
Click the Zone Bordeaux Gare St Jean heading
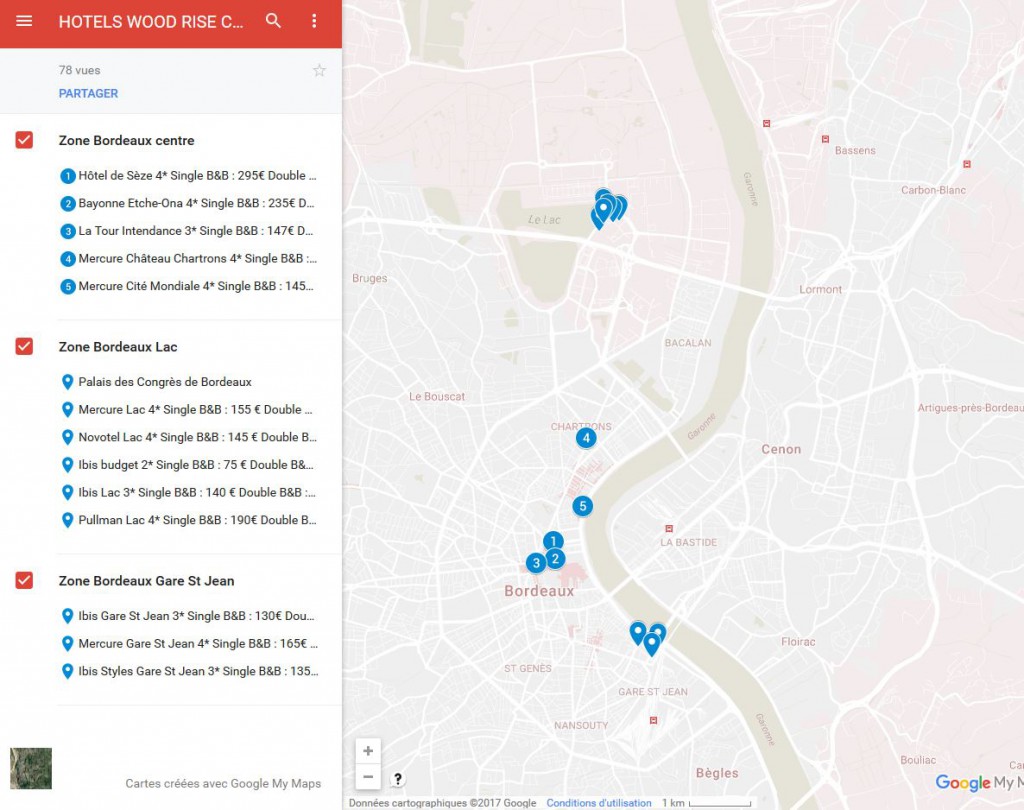pos(146,581)
